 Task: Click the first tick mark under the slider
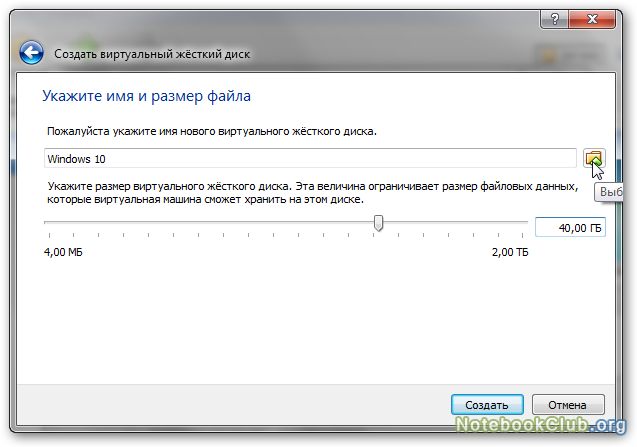click(x=50, y=235)
